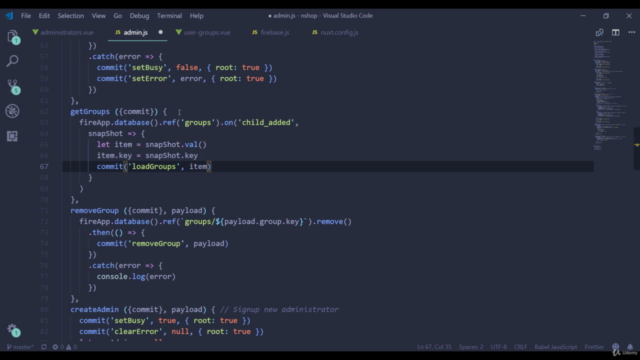Click 'loadGroups' string on line 67

(153, 167)
